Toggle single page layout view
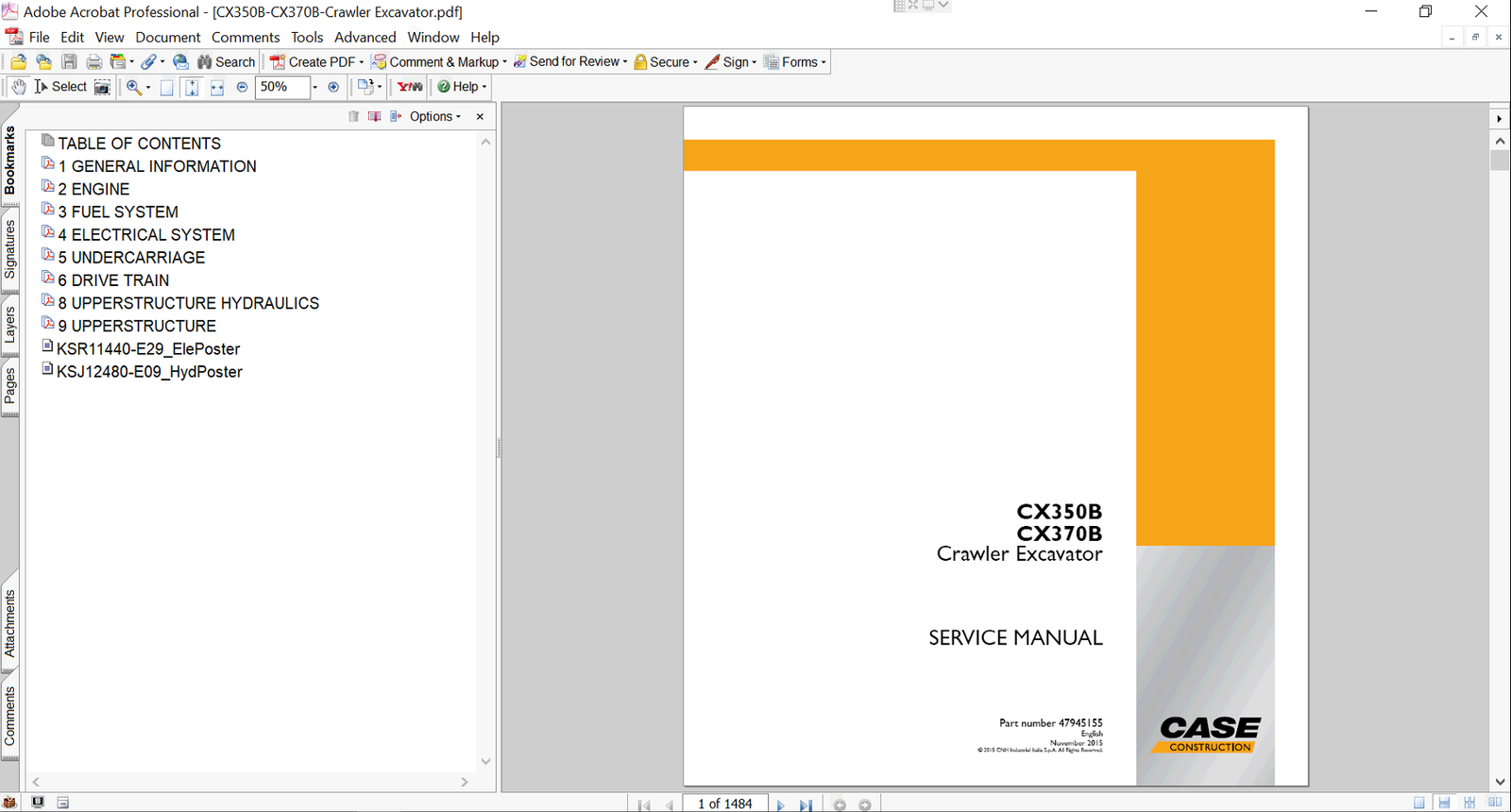This screenshot has width=1511, height=812. pyautogui.click(x=1418, y=803)
